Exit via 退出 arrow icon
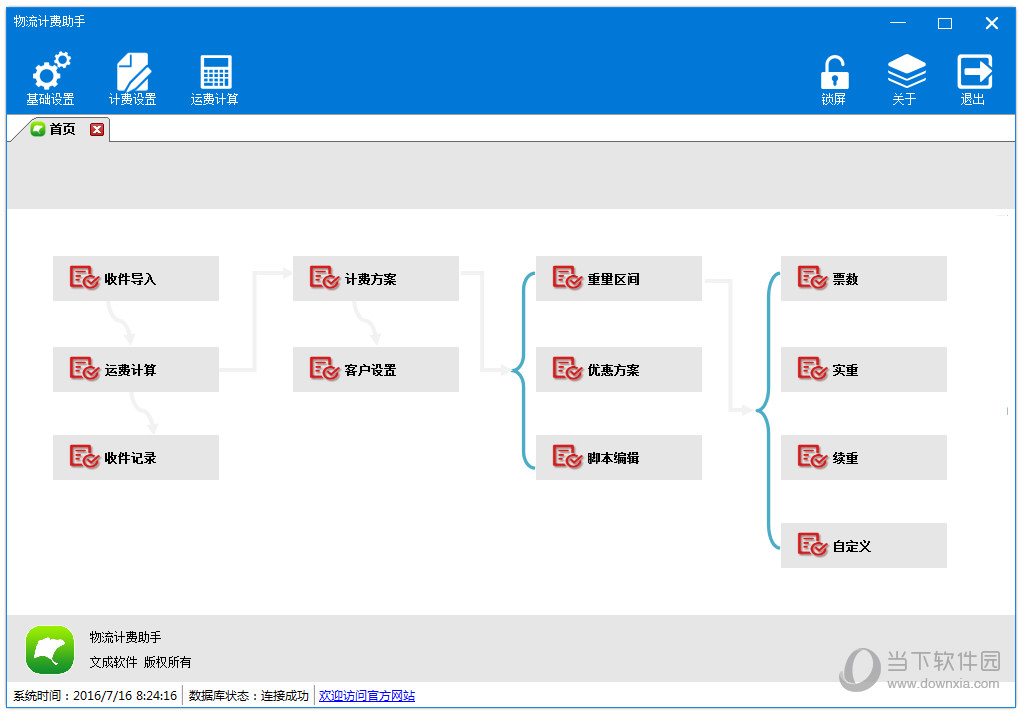This screenshot has height=713, width=1024. click(974, 71)
